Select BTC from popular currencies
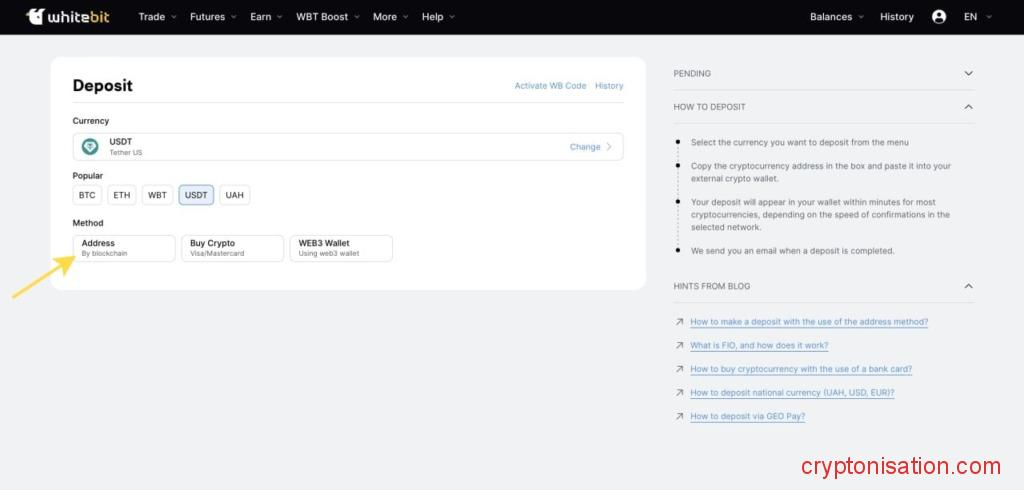This screenshot has width=1024, height=490. (x=87, y=195)
